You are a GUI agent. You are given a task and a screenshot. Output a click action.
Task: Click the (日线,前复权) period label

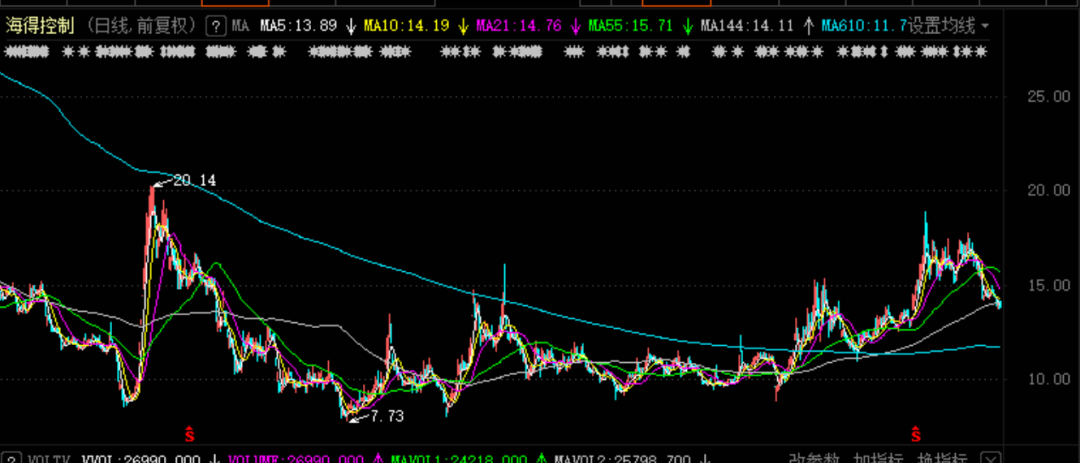pos(142,27)
